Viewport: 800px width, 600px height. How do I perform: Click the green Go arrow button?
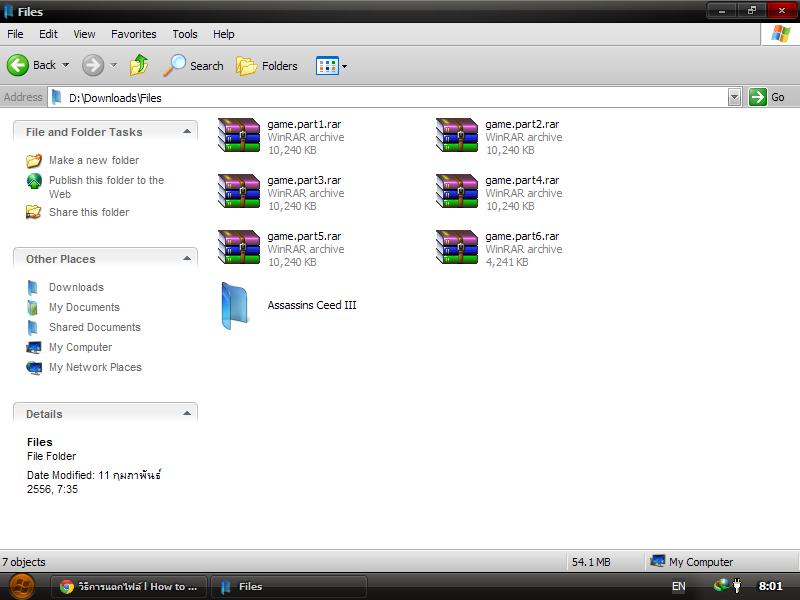[758, 97]
